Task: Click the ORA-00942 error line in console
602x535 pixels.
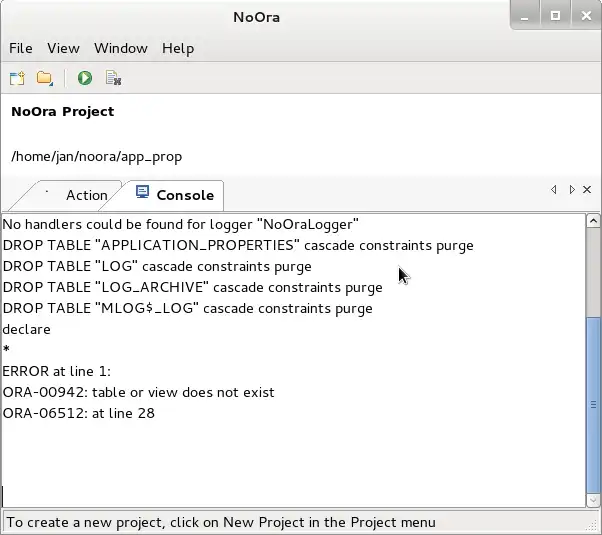Action: (x=138, y=392)
